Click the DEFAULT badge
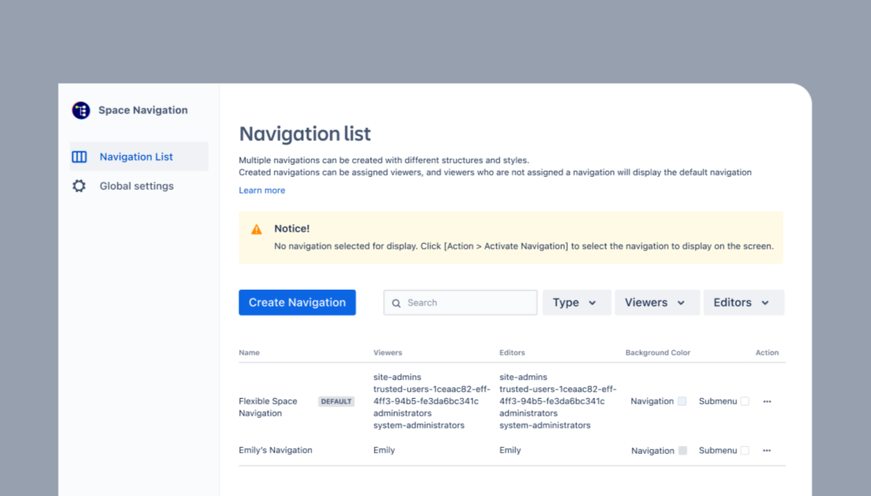 point(336,401)
